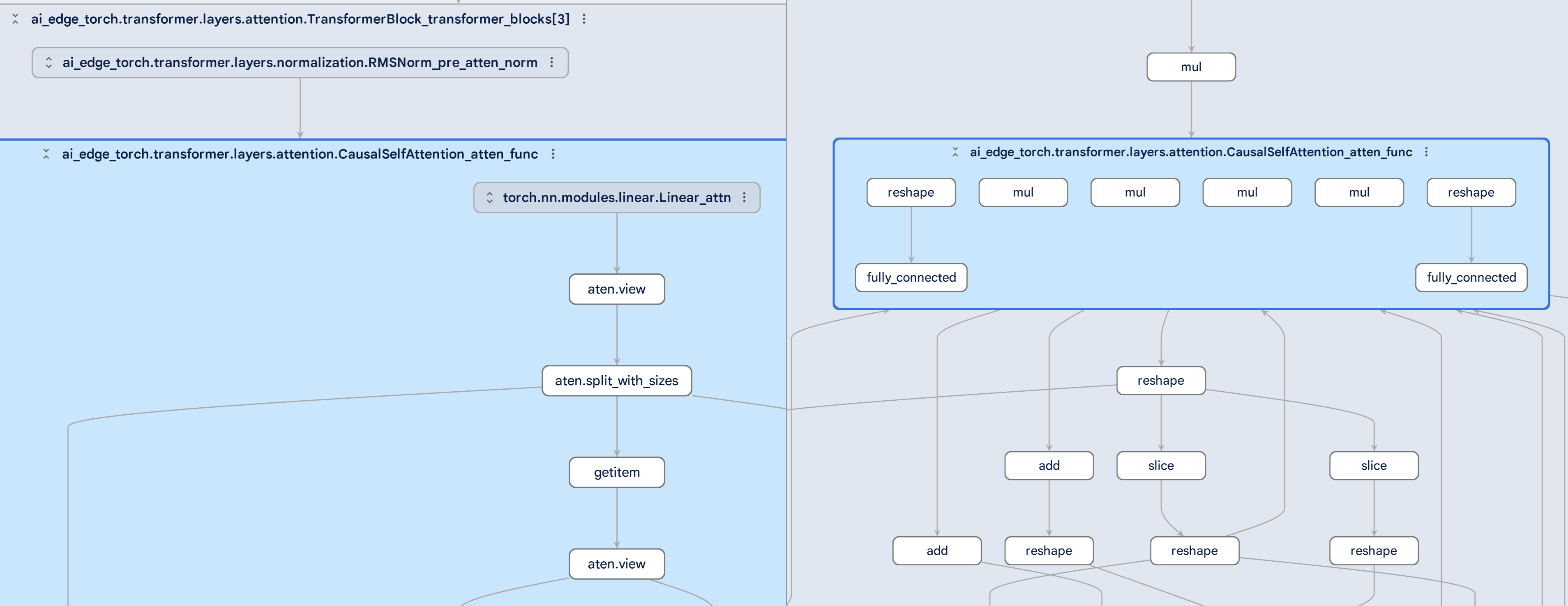Click the reshape node above the slice nodes

click(x=1160, y=380)
